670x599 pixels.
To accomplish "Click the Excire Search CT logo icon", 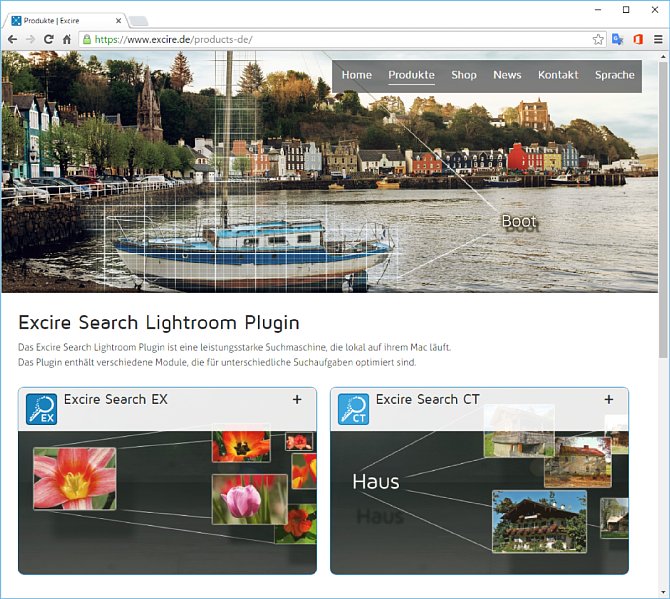I will click(353, 409).
